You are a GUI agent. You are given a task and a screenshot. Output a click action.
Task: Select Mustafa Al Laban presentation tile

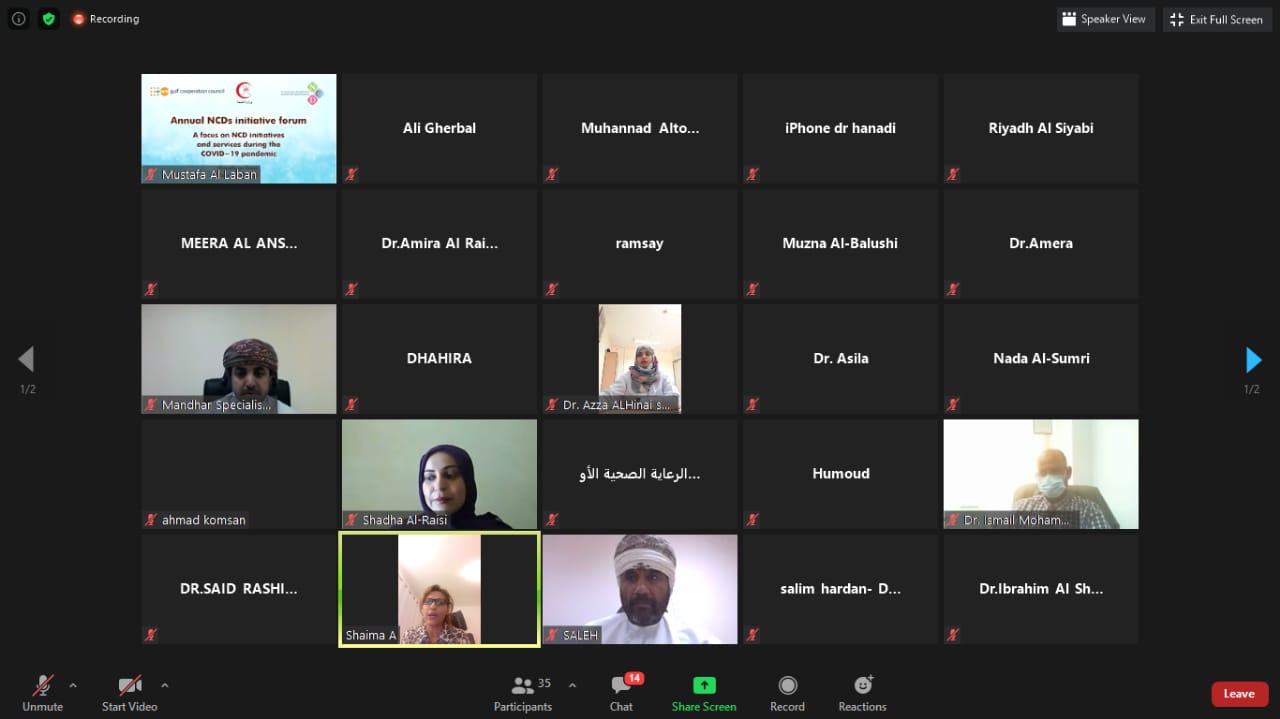pyautogui.click(x=239, y=128)
